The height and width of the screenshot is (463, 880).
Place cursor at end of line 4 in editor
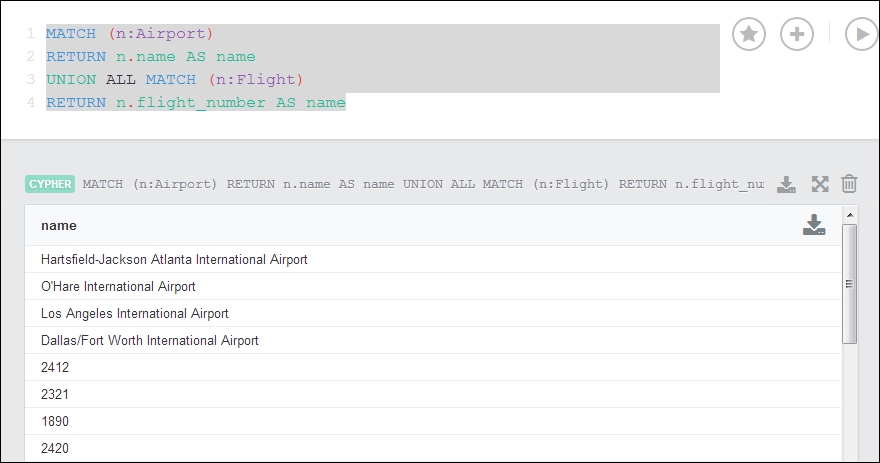coord(346,103)
